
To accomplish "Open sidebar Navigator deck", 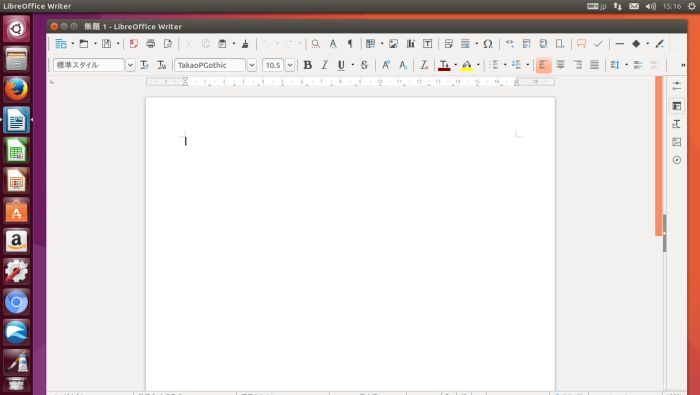I will (677, 160).
